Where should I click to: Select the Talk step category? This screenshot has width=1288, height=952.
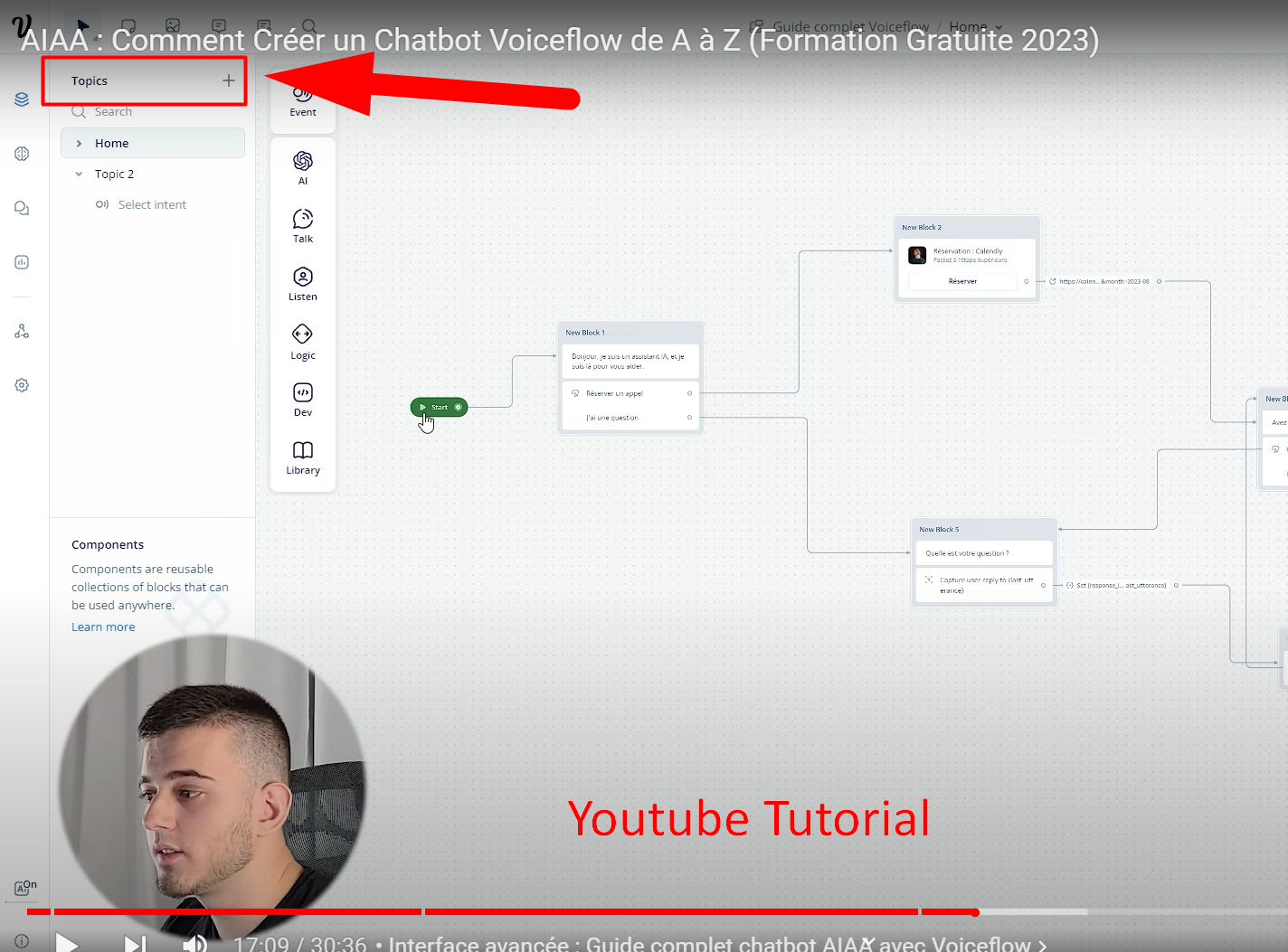303,226
